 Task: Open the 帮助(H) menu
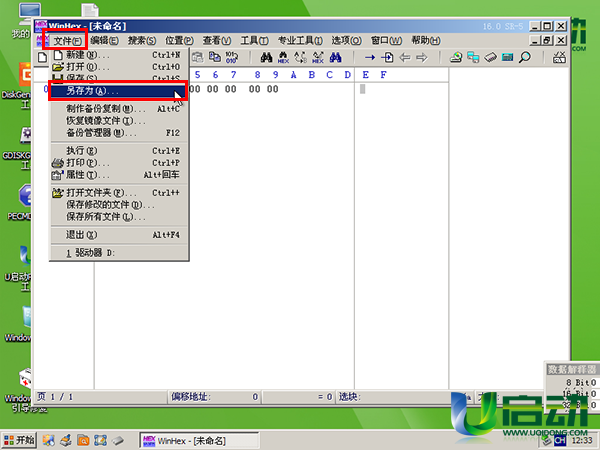tap(426, 41)
